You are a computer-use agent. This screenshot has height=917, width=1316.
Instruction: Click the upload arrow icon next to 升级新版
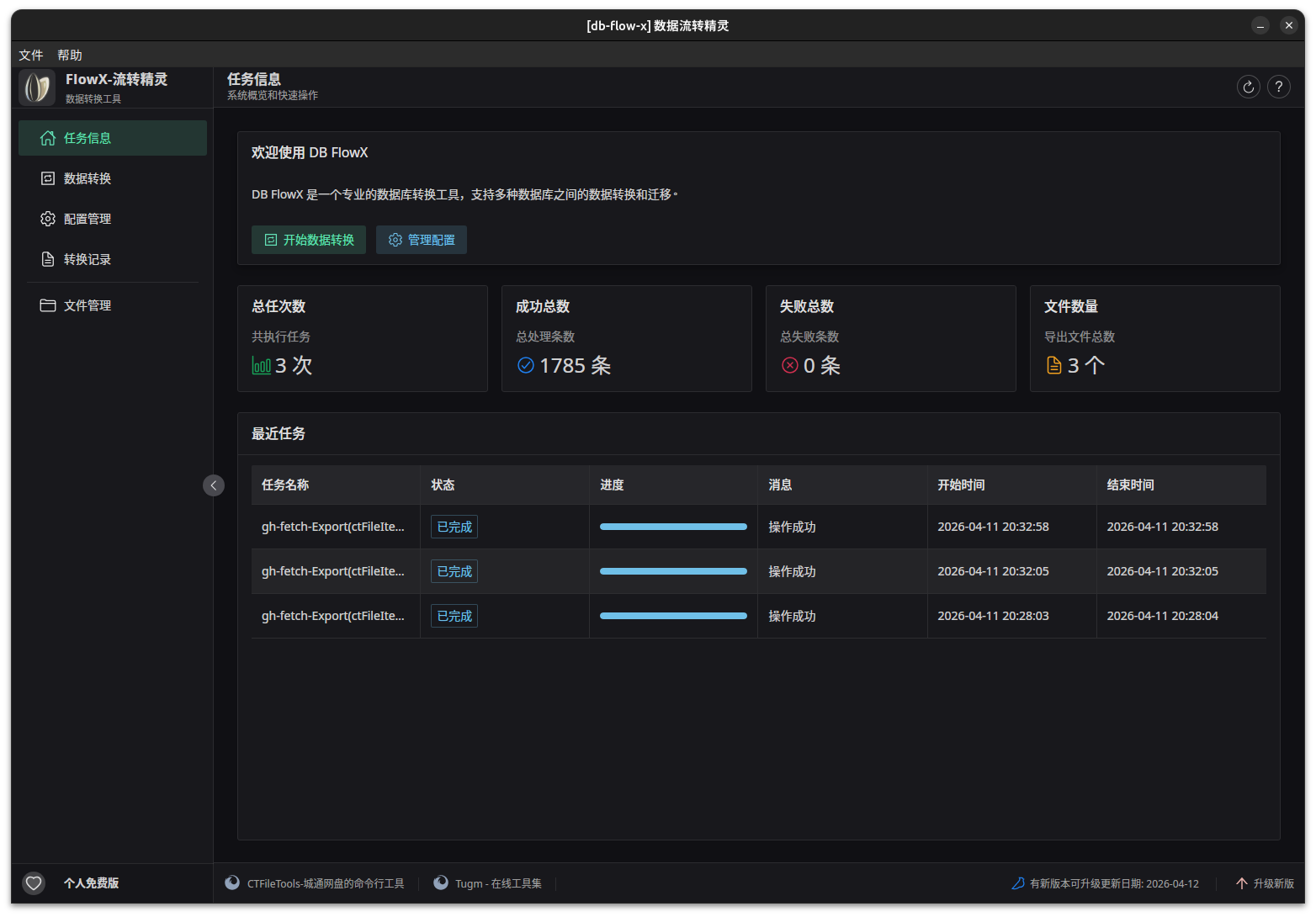point(1242,883)
